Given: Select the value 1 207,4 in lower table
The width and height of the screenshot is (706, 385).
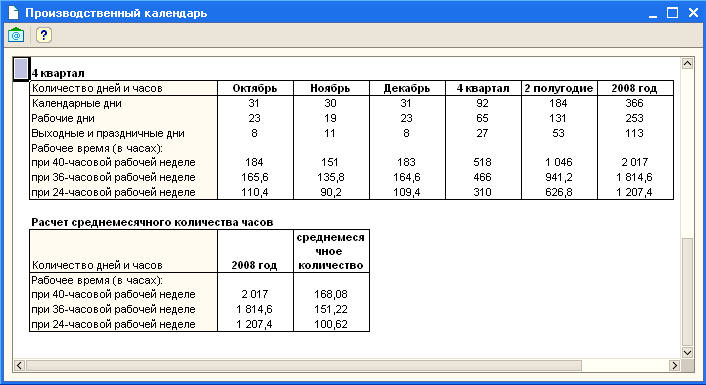Looking at the screenshot, I should pos(254,324).
